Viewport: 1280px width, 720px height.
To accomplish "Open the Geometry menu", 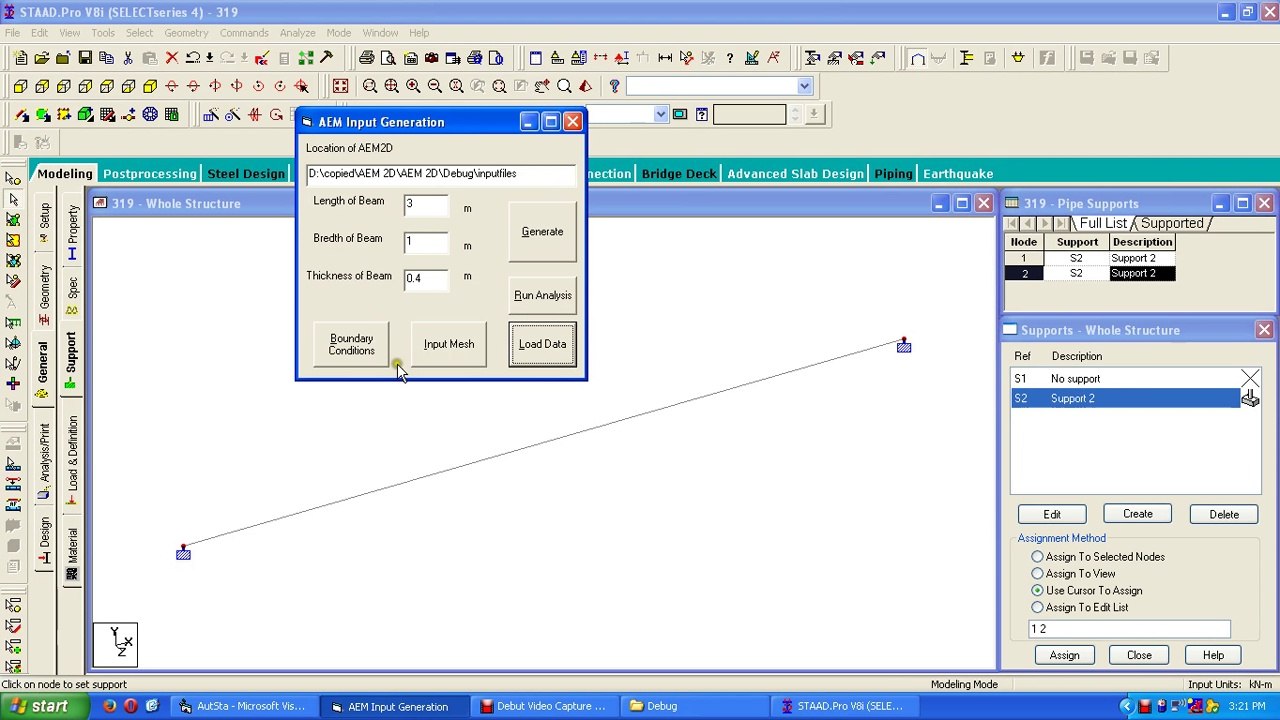I will tap(186, 33).
